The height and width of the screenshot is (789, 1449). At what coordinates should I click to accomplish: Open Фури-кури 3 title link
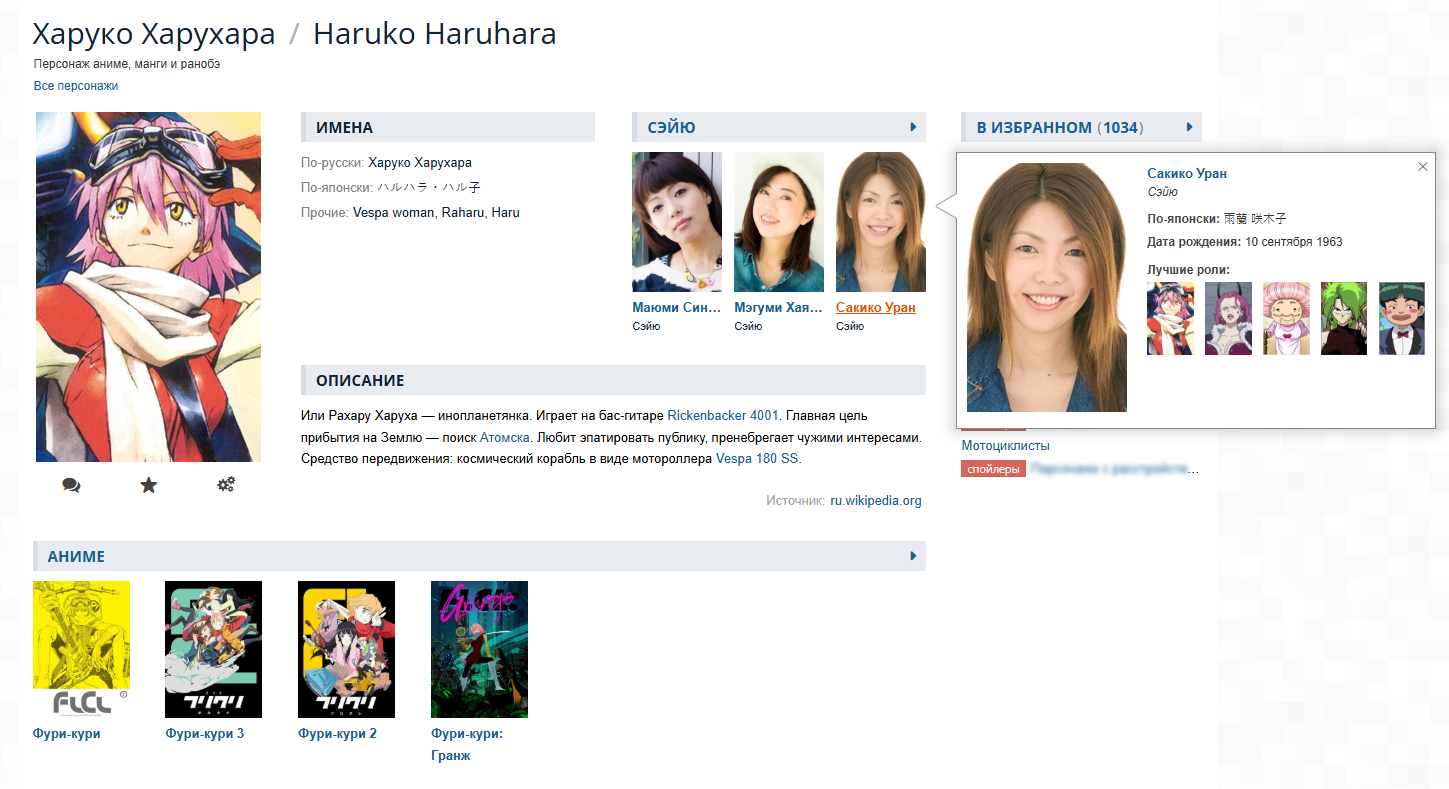(x=205, y=734)
